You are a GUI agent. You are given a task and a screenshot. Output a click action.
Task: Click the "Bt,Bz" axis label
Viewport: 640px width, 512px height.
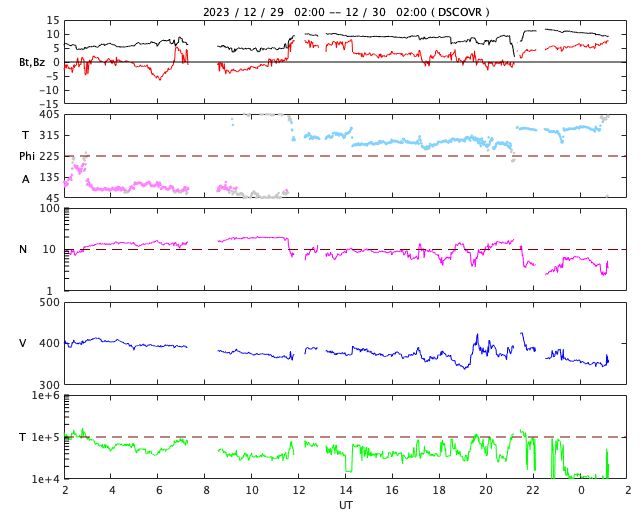pos(32,62)
